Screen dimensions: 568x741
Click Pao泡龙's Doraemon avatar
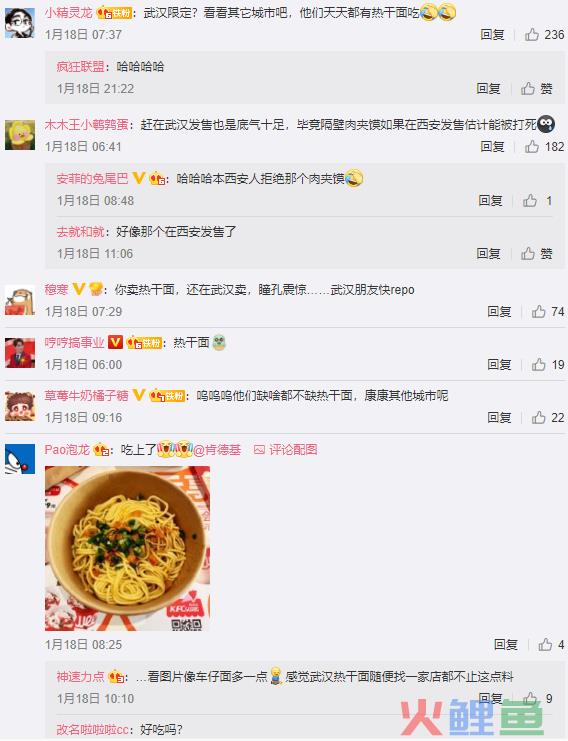tap(20, 459)
